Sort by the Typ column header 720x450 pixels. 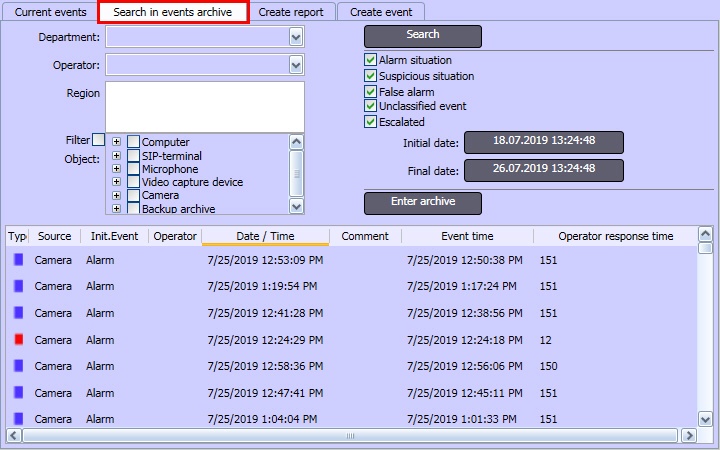(x=17, y=236)
